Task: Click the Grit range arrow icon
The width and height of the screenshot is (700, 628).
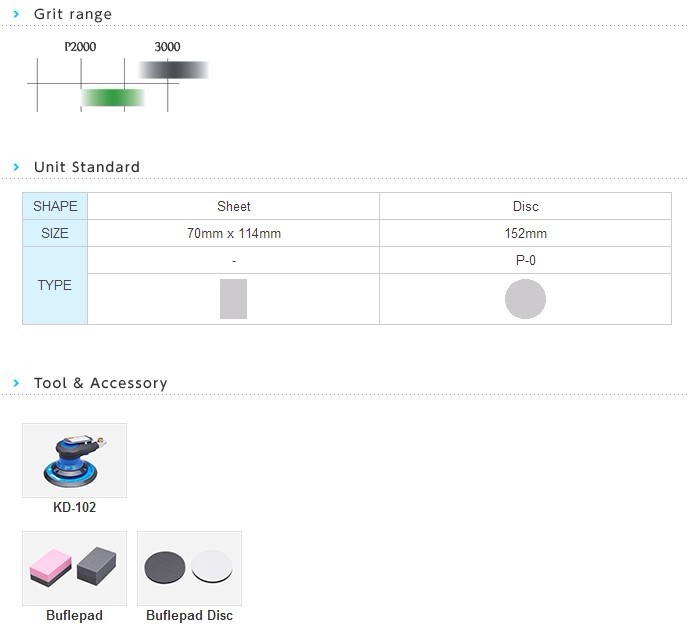Action: tap(17, 14)
